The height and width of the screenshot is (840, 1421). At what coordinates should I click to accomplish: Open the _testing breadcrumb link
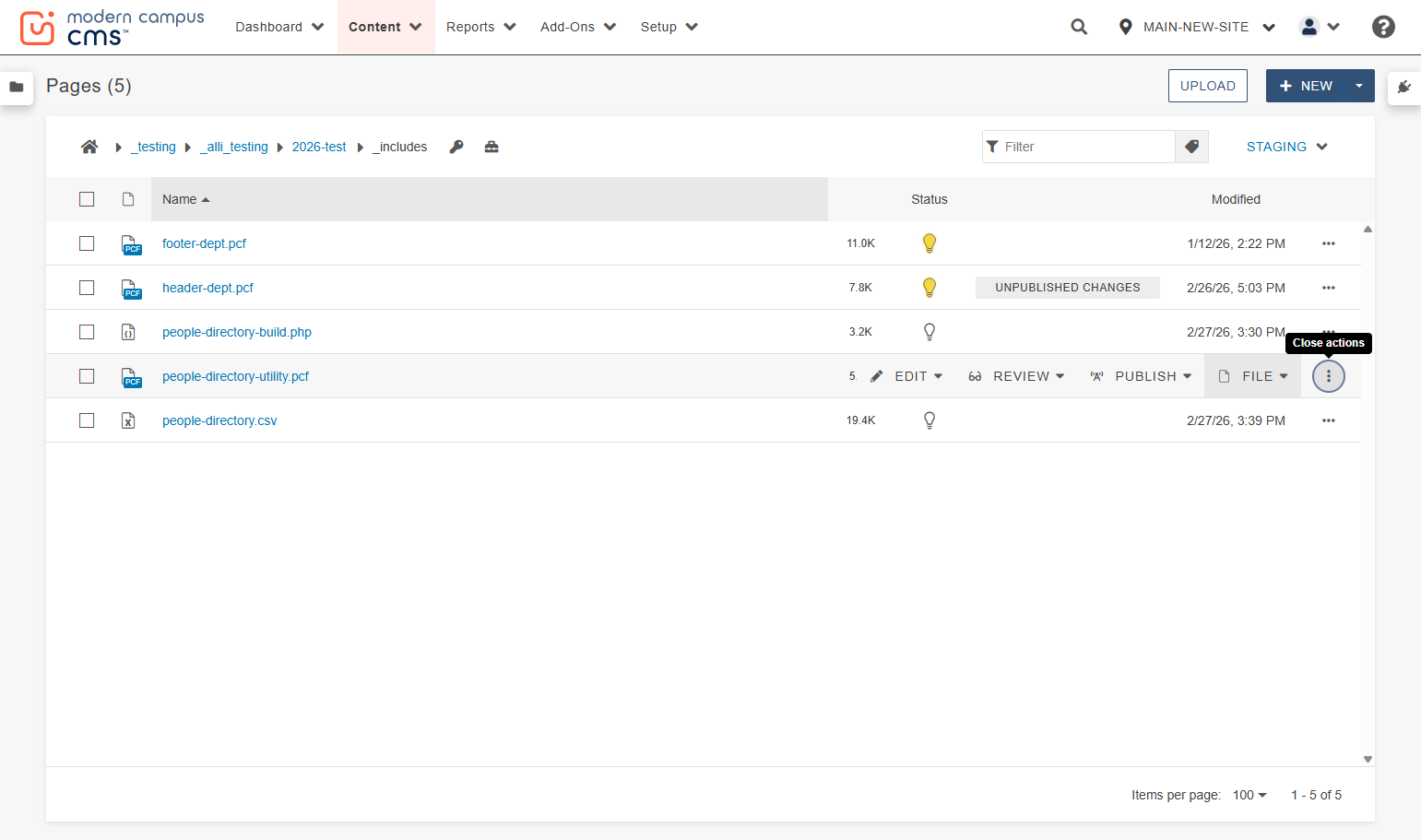pyautogui.click(x=153, y=147)
